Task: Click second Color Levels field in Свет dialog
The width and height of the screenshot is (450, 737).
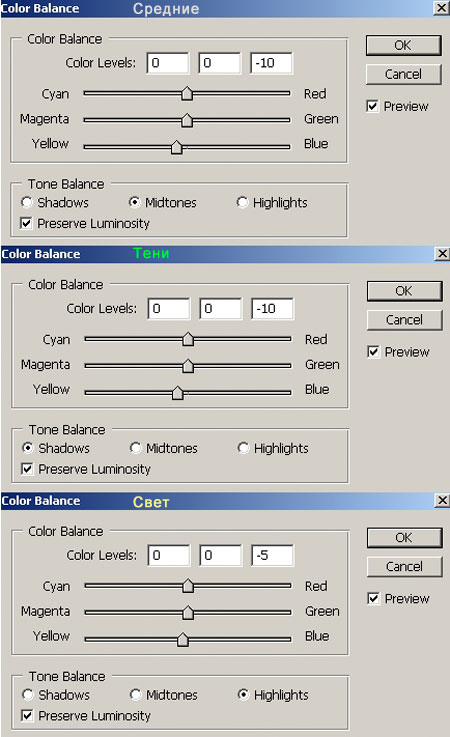Action: click(221, 556)
